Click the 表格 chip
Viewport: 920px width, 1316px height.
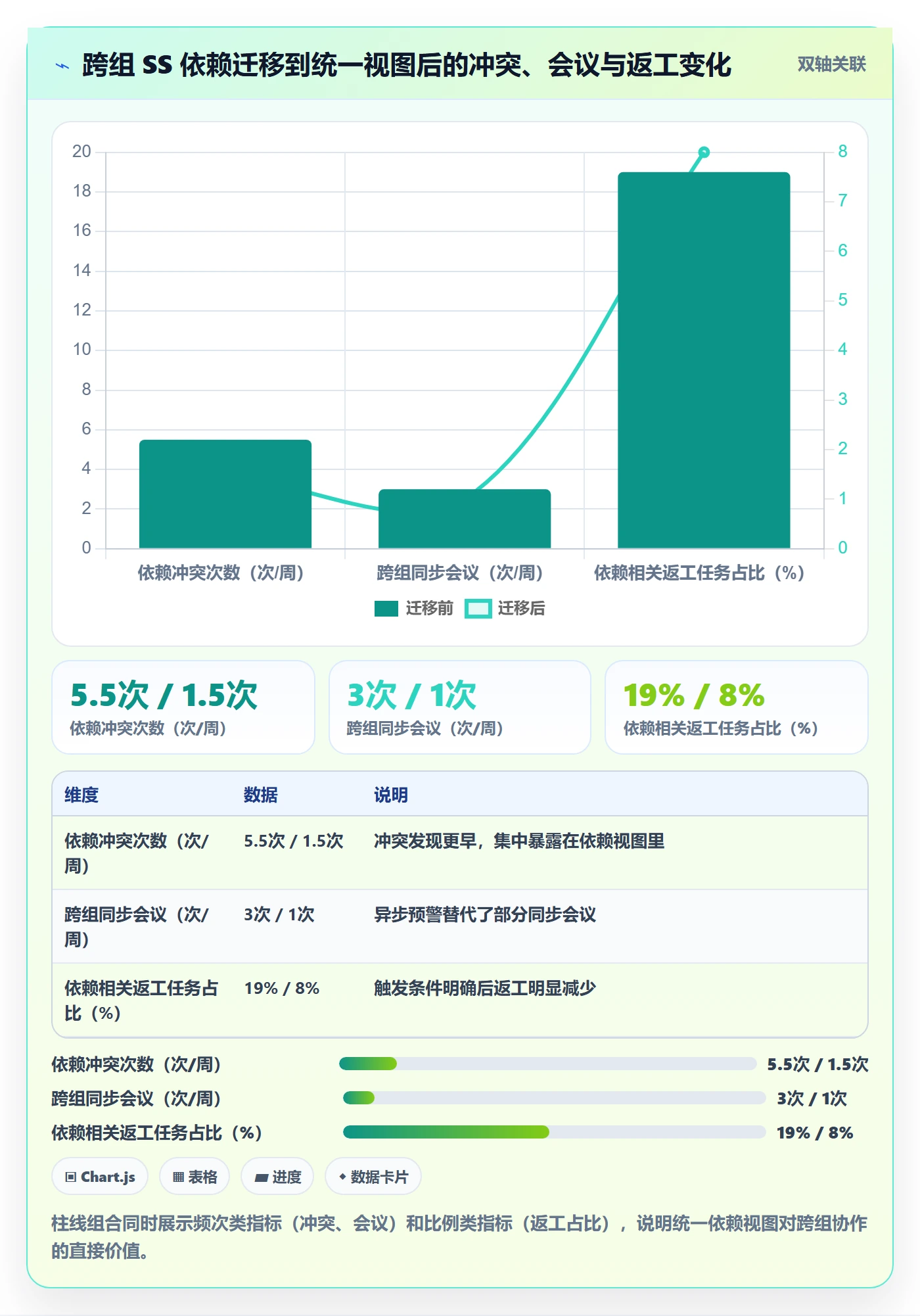click(x=195, y=1177)
